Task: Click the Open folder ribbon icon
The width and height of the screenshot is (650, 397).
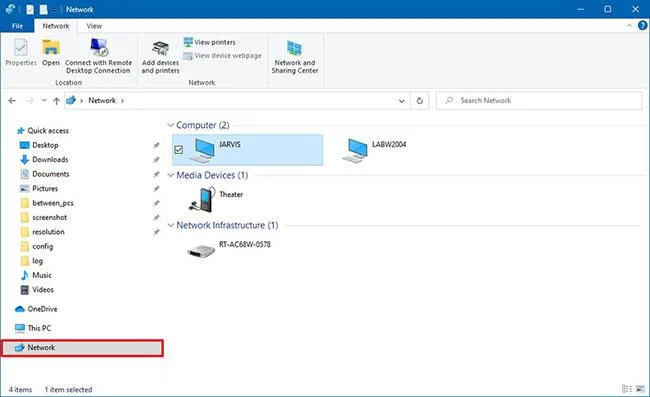Action: 51,52
